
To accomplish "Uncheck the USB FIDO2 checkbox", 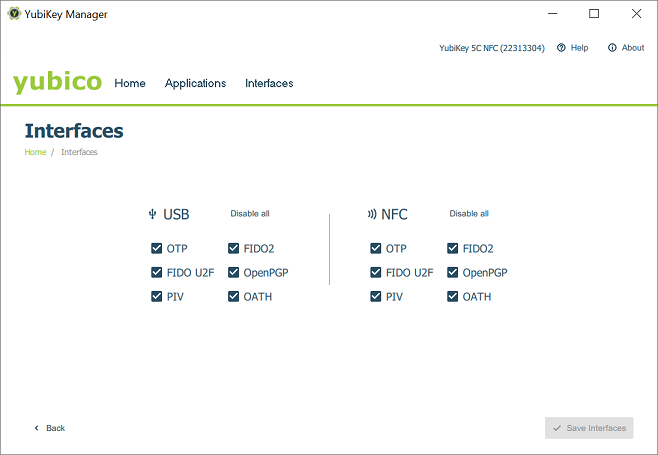I will coord(233,248).
